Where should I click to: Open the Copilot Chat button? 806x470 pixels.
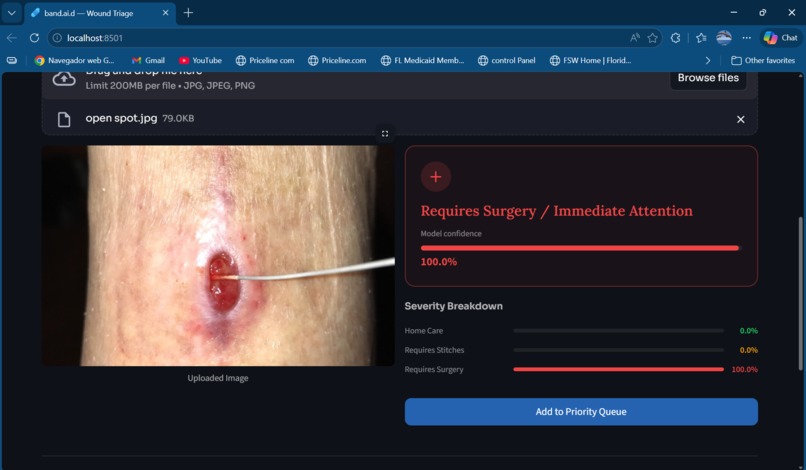[780, 38]
